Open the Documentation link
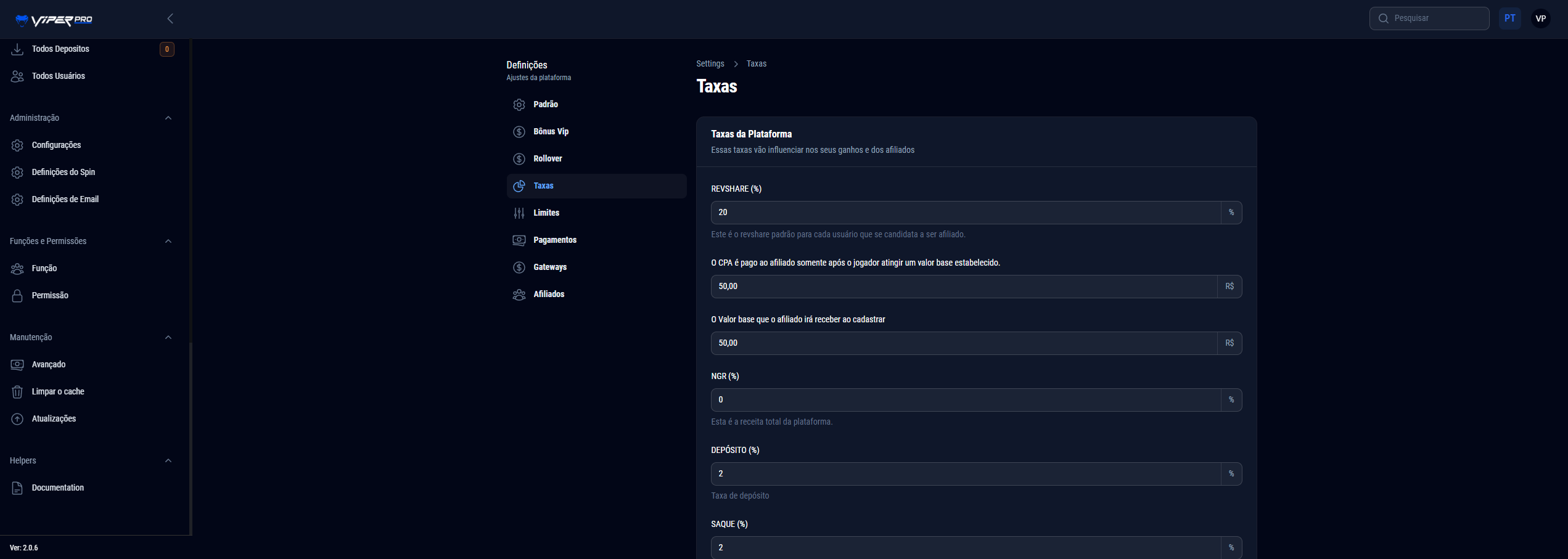The height and width of the screenshot is (559, 1568). tap(57, 488)
